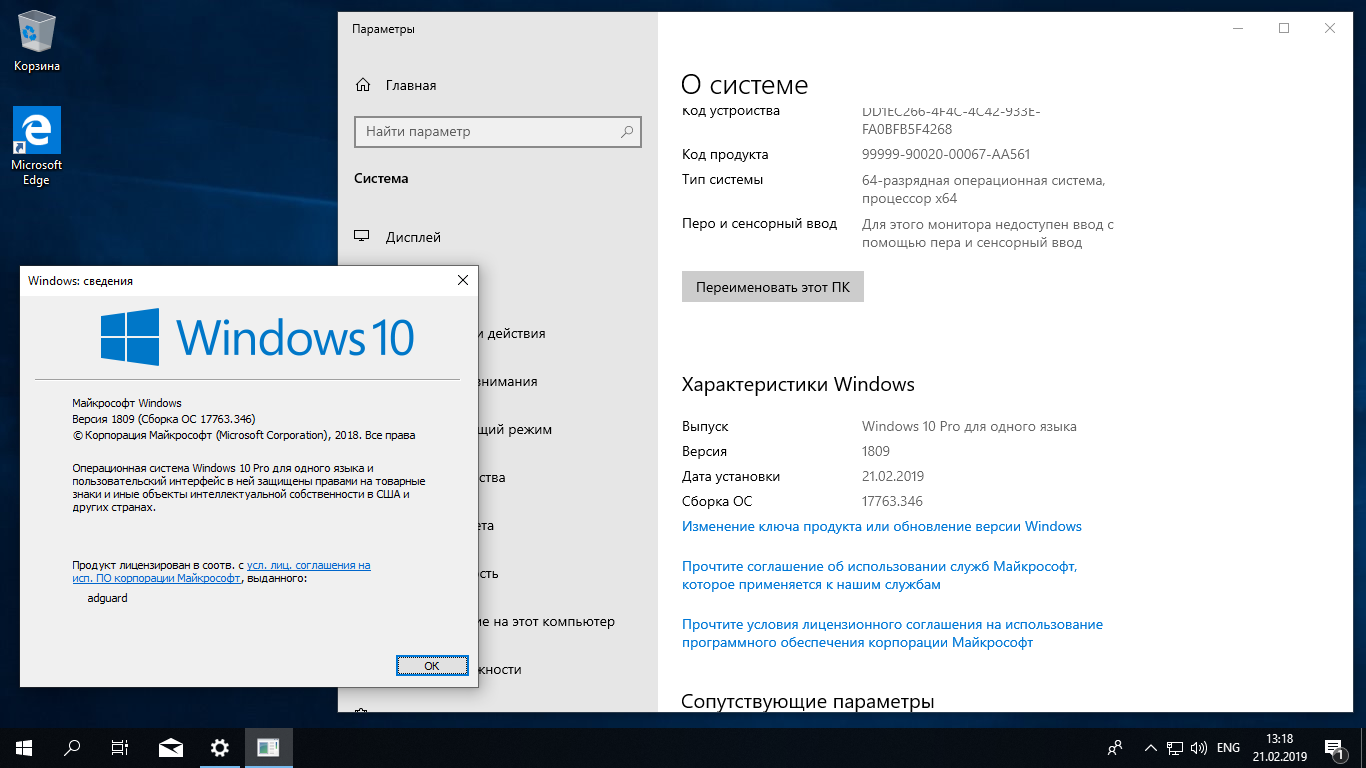Click the Windows Start button
Viewport: 1366px width, 768px height.
[x=24, y=747]
